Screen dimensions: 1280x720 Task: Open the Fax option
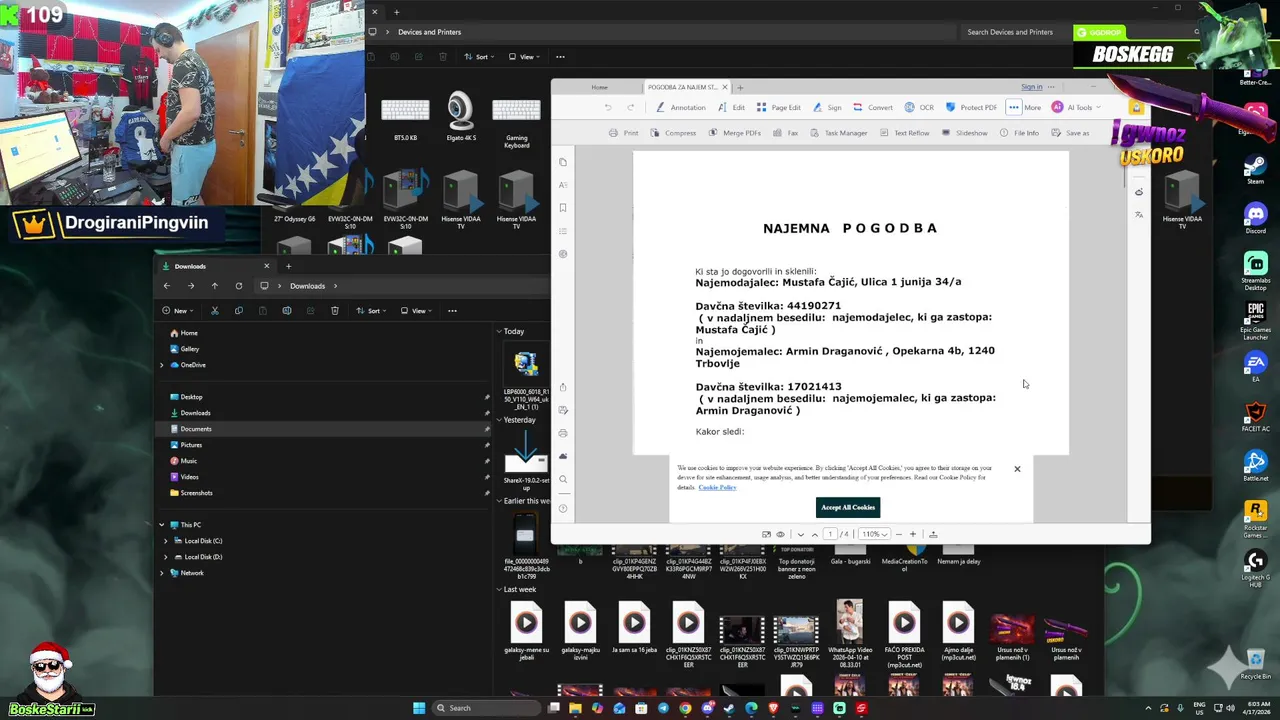[785, 133]
